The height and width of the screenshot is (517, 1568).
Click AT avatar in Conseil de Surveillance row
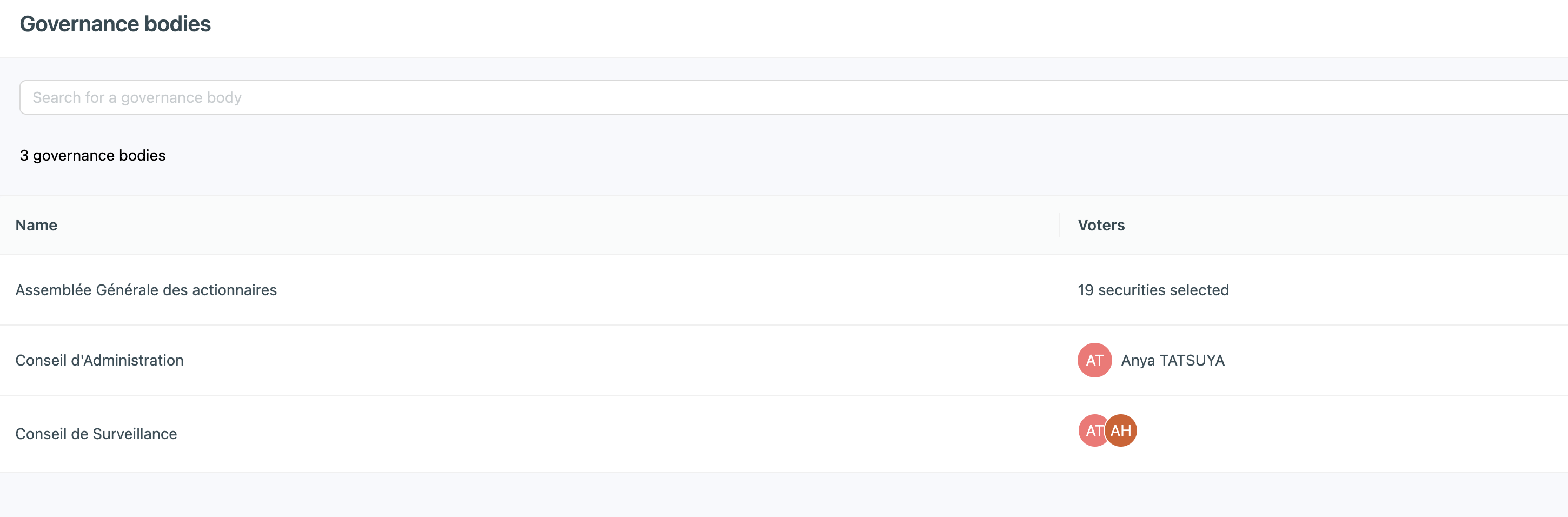[1091, 430]
